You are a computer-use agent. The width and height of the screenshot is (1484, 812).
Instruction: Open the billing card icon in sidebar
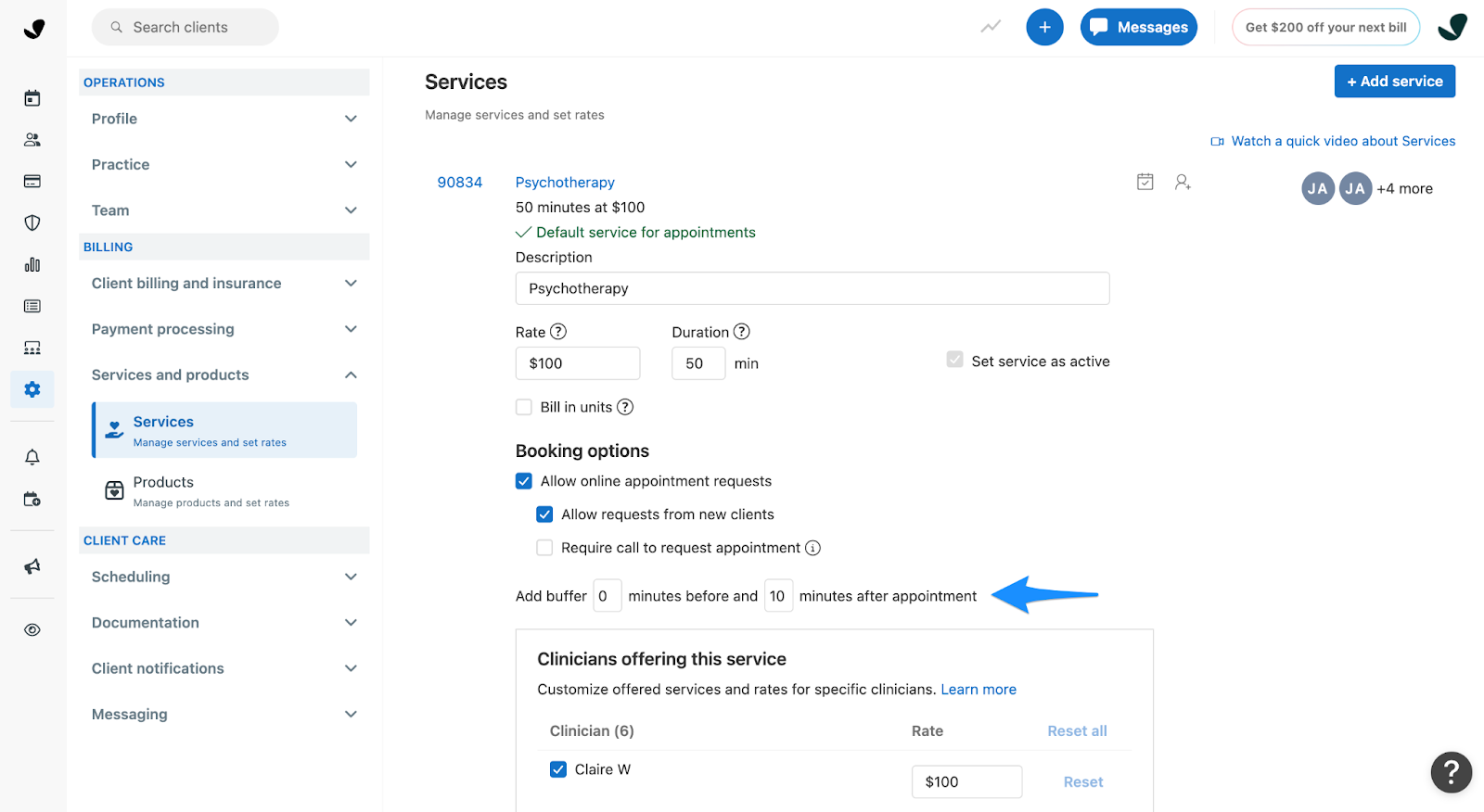coord(32,182)
